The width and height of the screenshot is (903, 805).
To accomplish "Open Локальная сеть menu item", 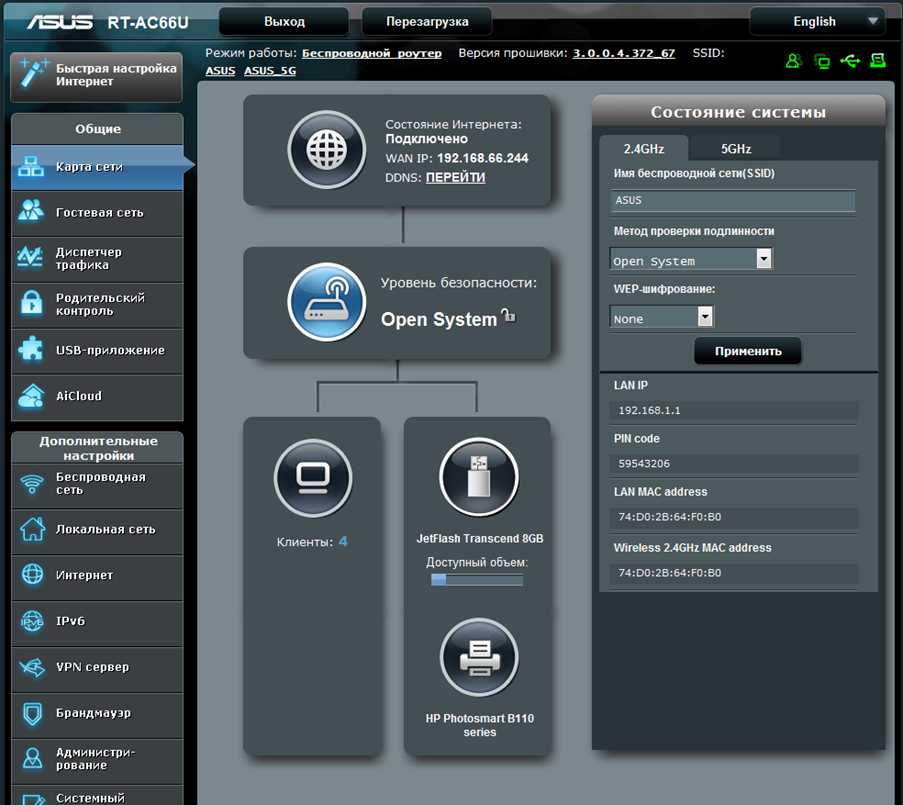I will coord(97,529).
